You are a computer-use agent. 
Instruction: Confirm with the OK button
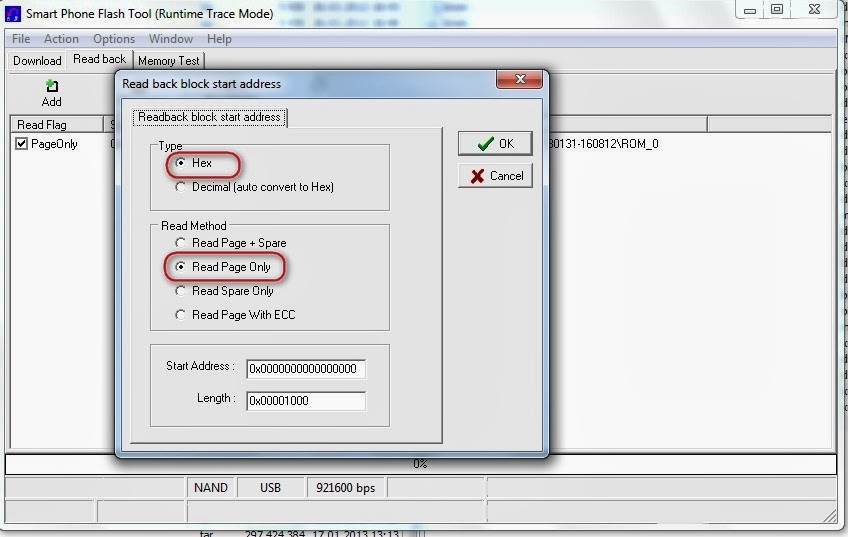(495, 143)
